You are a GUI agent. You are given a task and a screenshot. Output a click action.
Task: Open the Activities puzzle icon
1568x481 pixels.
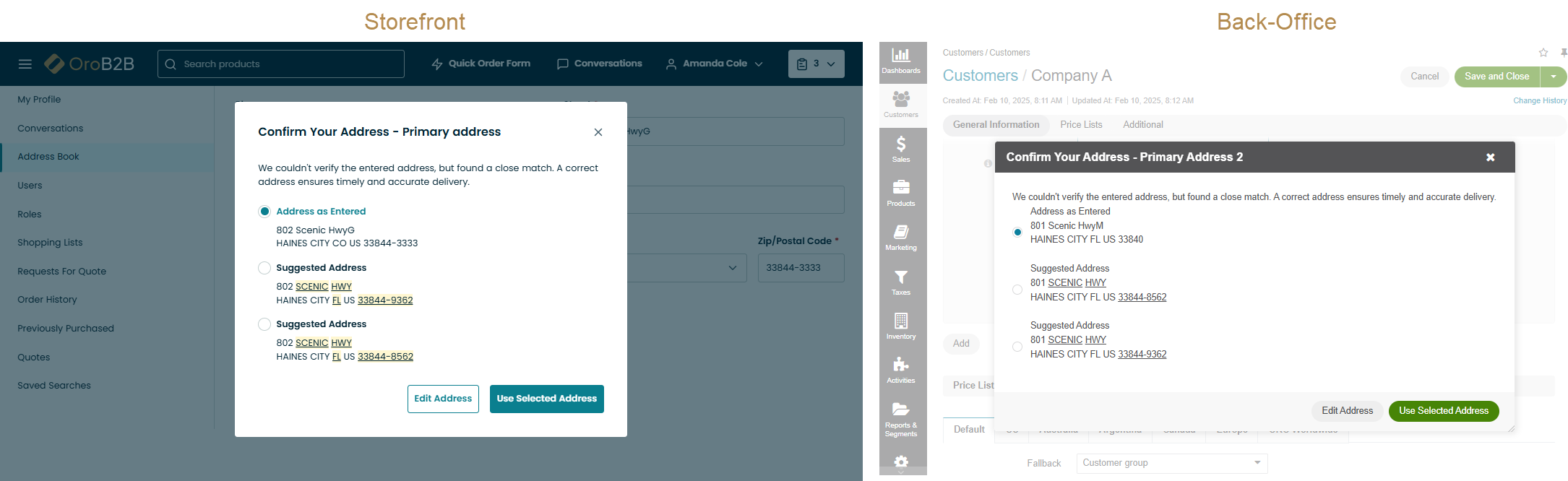[x=901, y=370]
